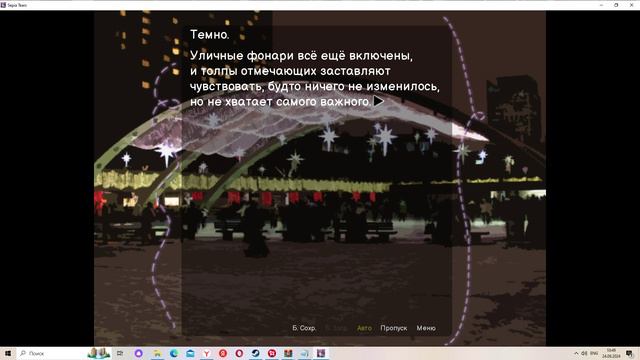The width and height of the screenshot is (640, 360).
Task: Launch the purple Alice assistant icon
Action: coord(138,353)
